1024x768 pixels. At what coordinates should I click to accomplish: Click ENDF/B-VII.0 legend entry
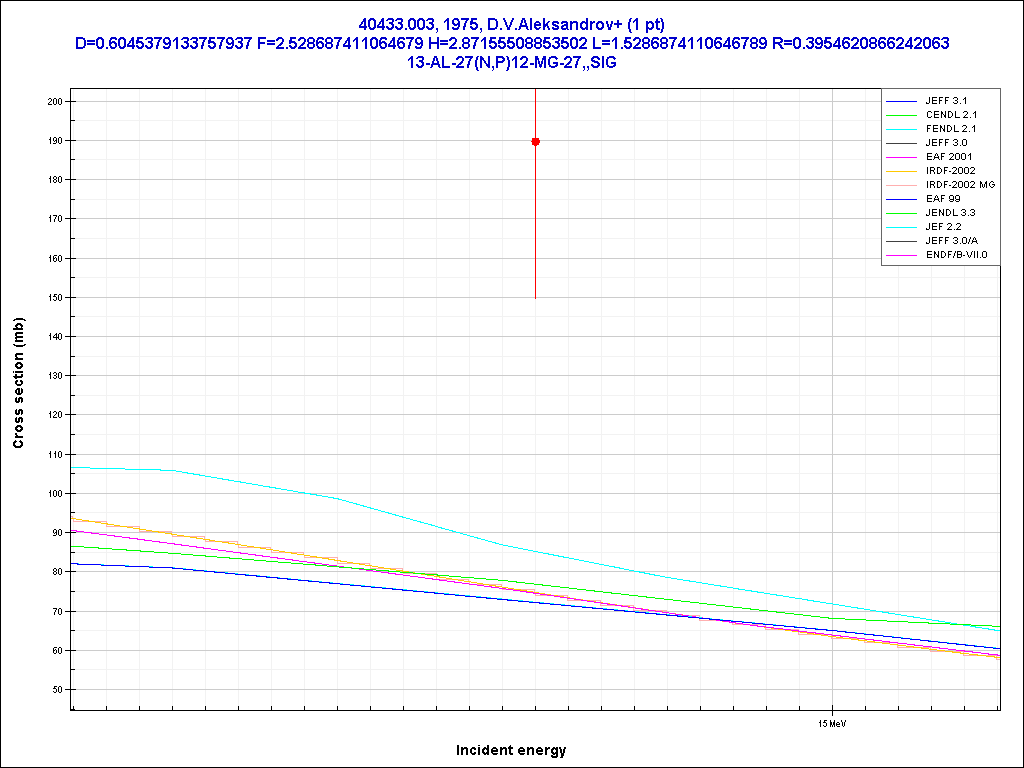(956, 255)
